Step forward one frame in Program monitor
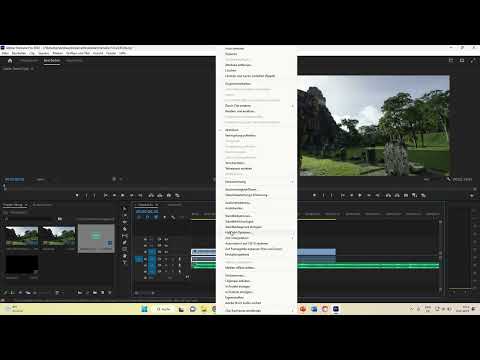Screen dimensions: 480x360 tap(369, 195)
